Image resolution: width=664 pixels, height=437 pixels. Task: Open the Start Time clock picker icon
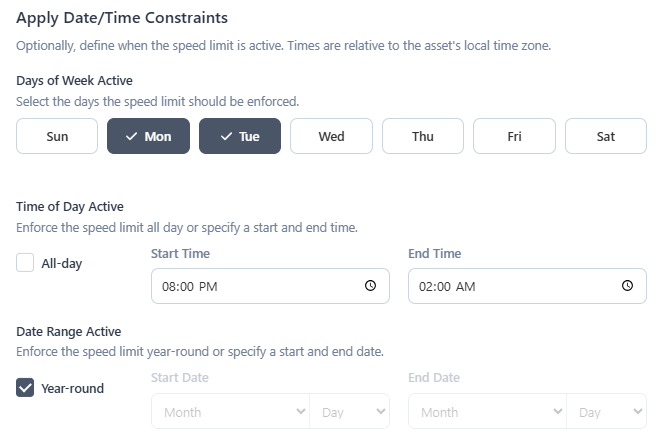click(371, 286)
